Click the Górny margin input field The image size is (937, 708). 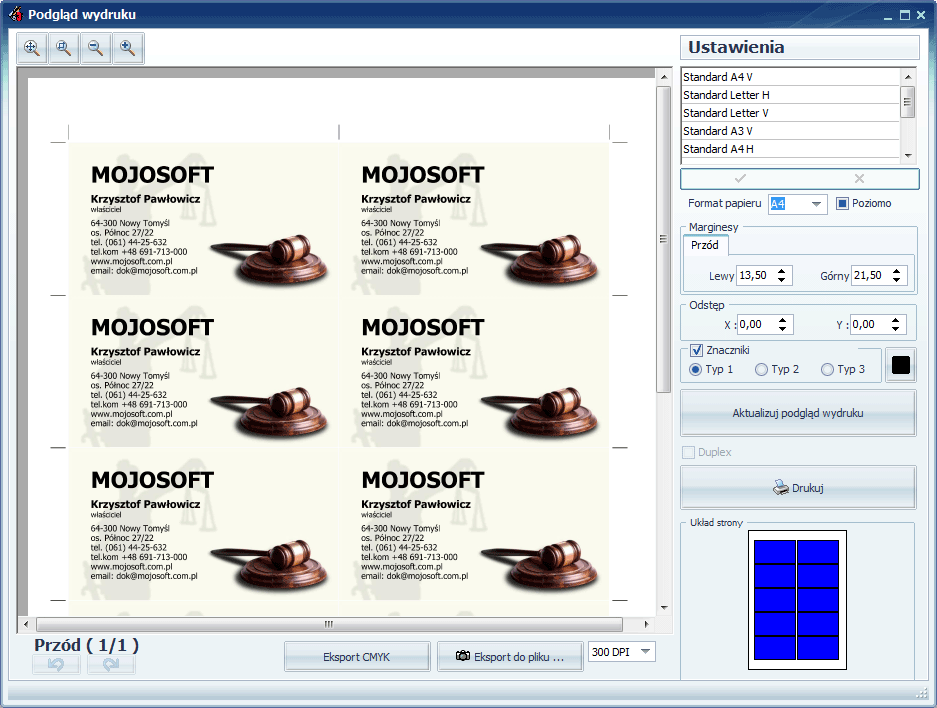tap(871, 275)
